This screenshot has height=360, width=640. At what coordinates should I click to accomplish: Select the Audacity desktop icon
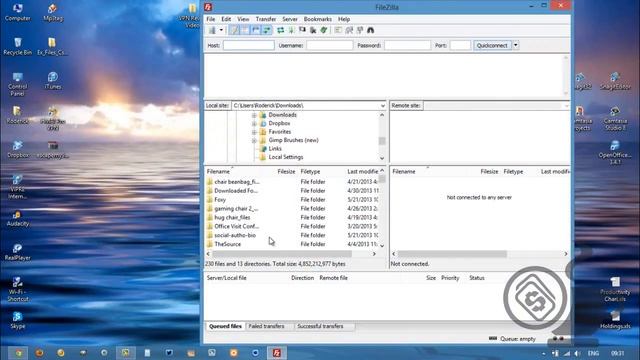[17, 218]
